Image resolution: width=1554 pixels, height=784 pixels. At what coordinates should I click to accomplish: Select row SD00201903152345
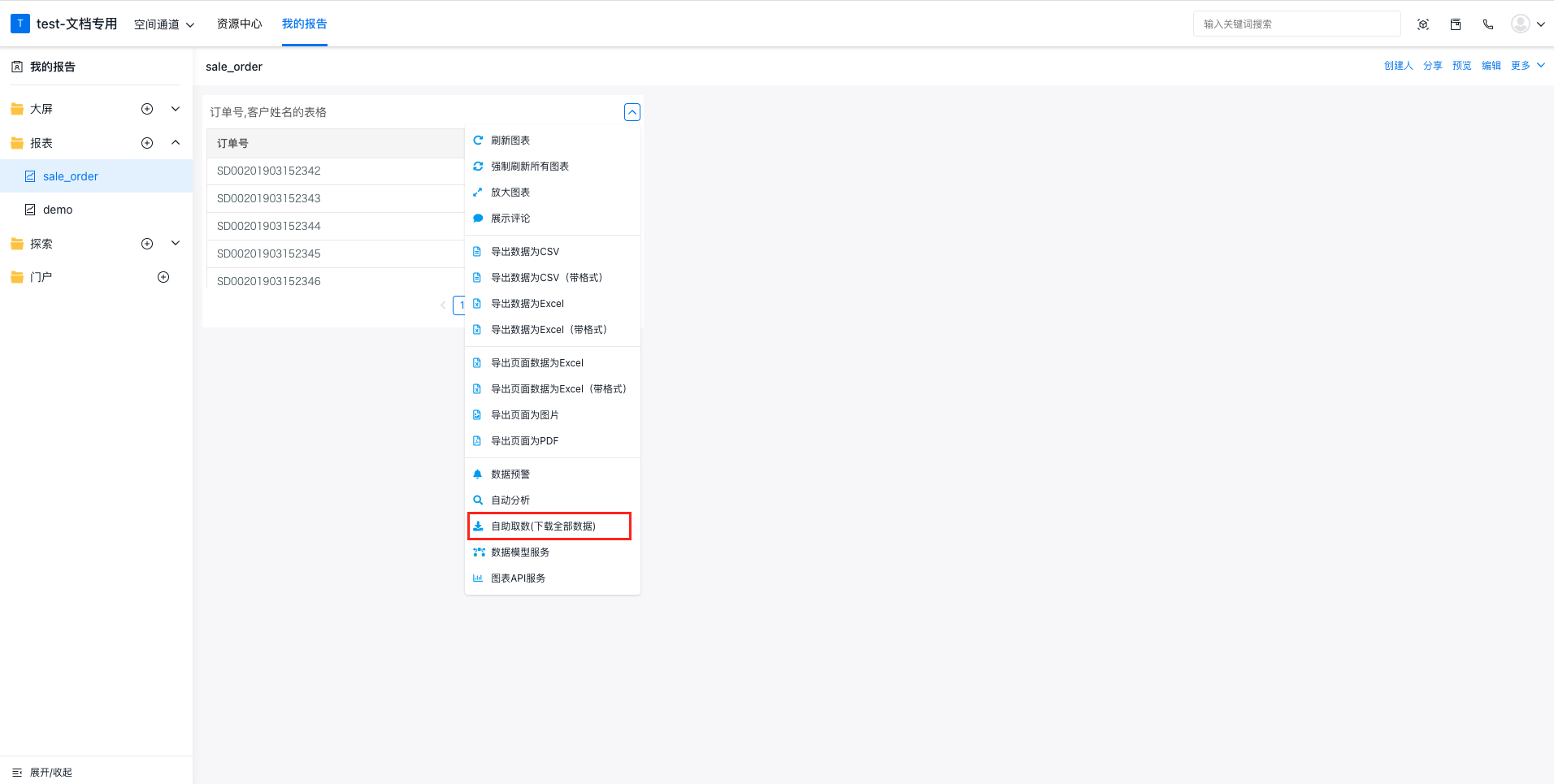click(x=335, y=254)
